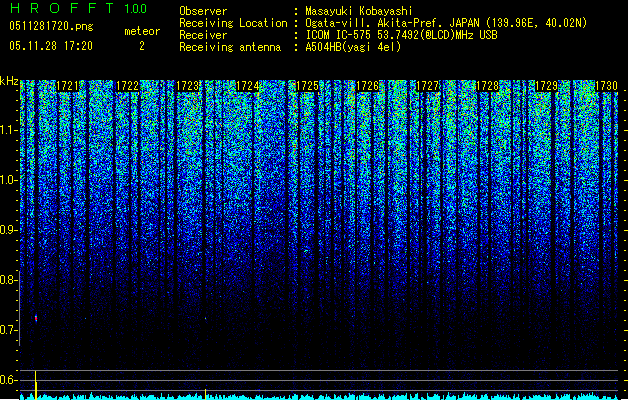Click the 1730 time marker

(x=606, y=86)
